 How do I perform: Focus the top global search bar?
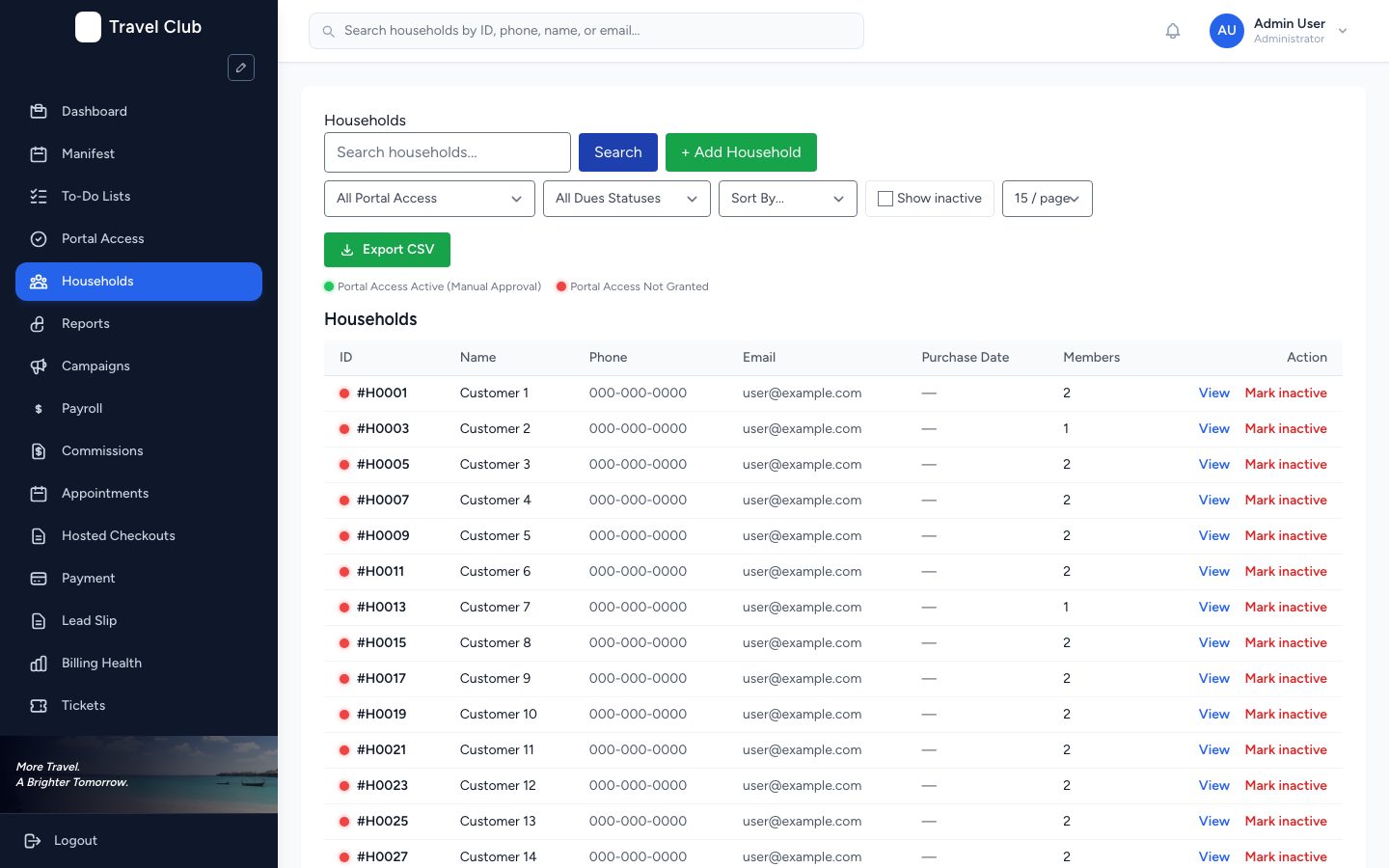click(x=586, y=31)
